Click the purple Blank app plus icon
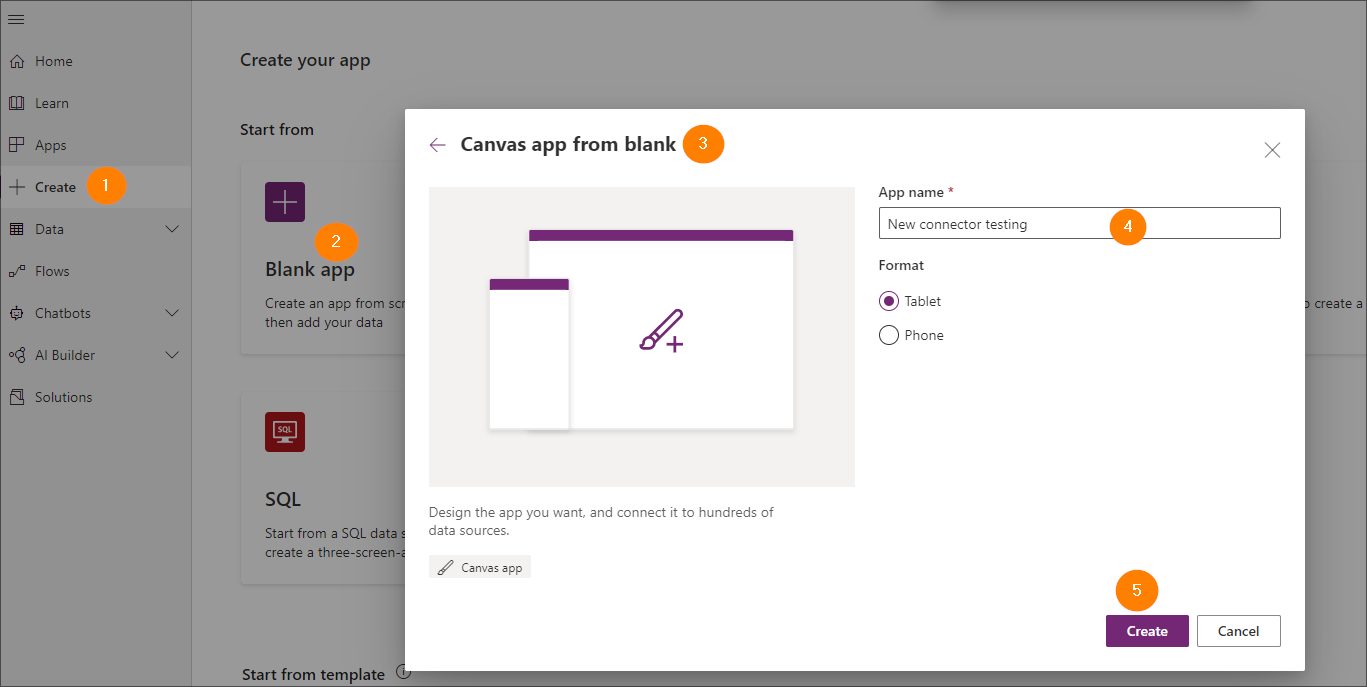 [x=285, y=202]
